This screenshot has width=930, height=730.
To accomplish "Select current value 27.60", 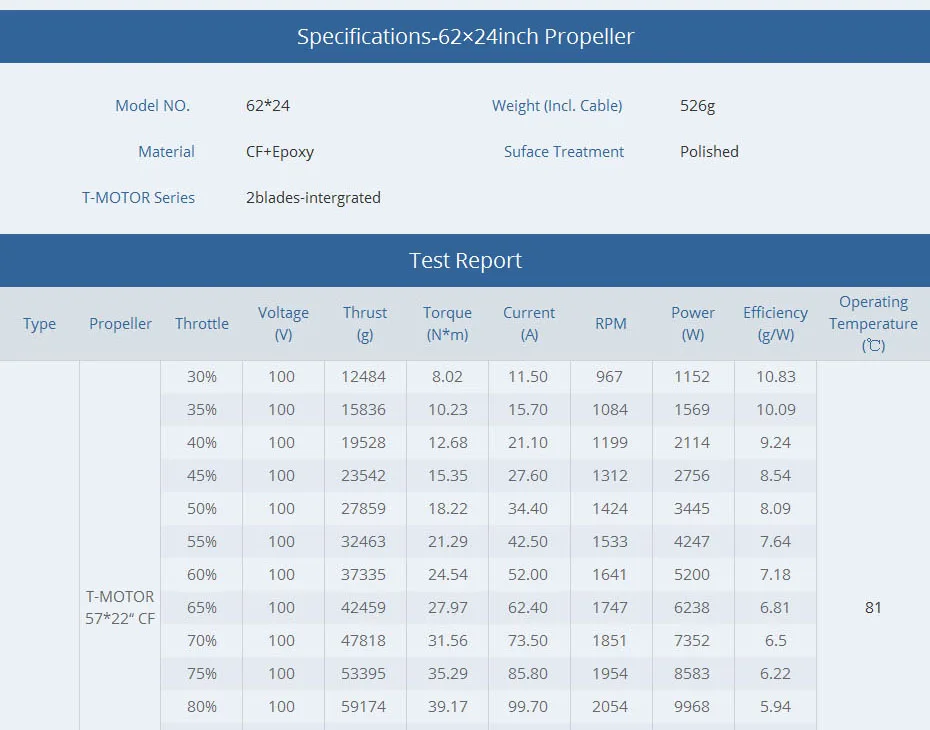I will point(528,476).
